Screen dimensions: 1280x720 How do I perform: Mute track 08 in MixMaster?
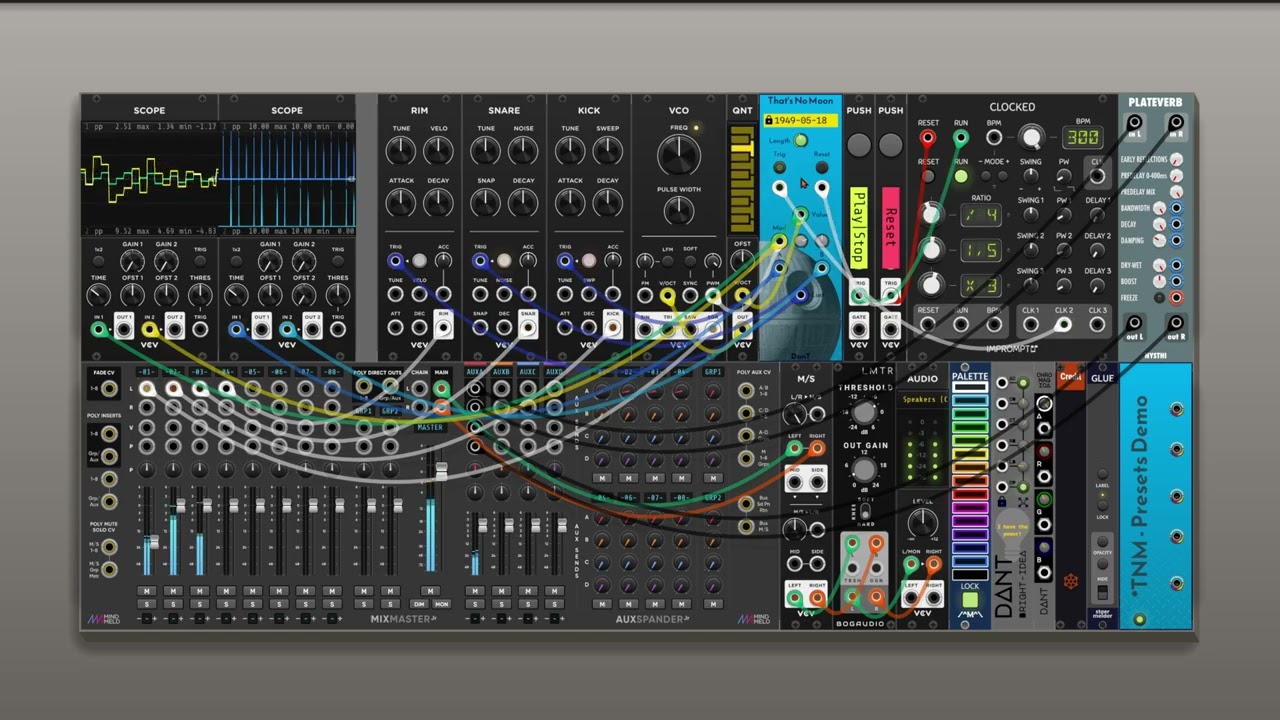point(331,591)
